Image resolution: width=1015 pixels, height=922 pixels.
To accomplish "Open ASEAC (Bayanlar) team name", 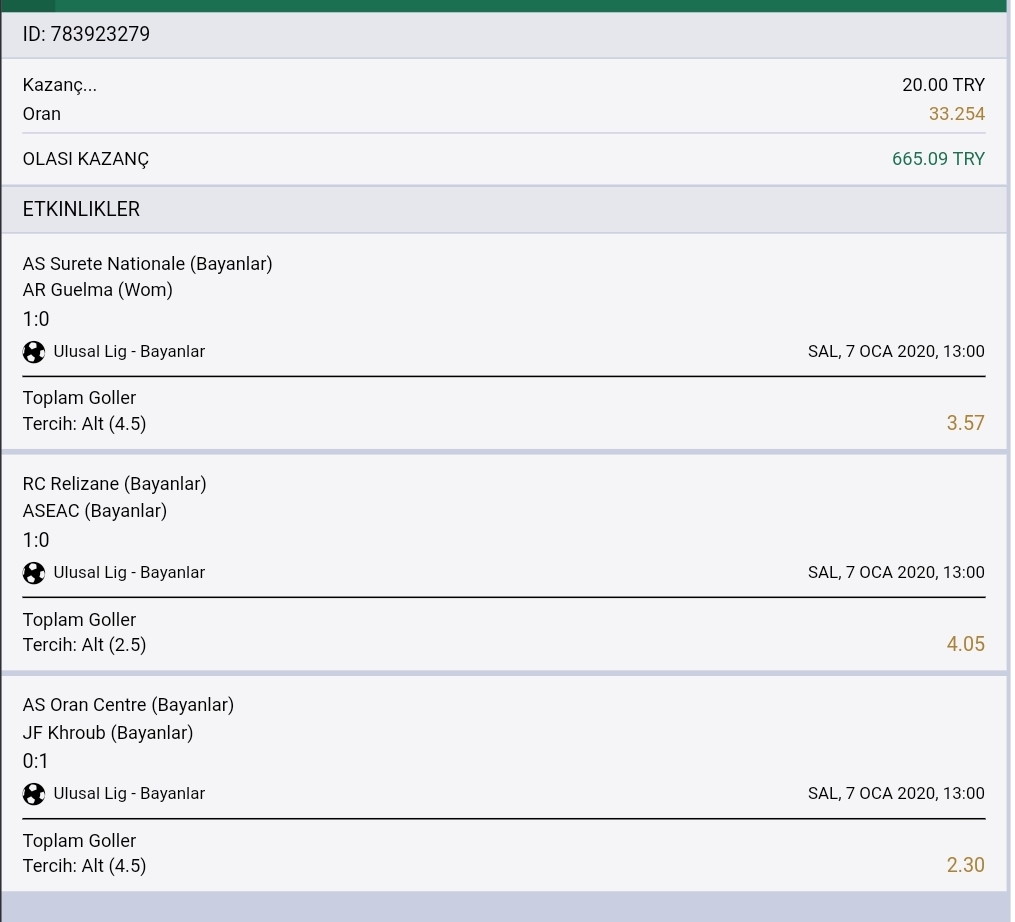I will pyautogui.click(x=95, y=511).
